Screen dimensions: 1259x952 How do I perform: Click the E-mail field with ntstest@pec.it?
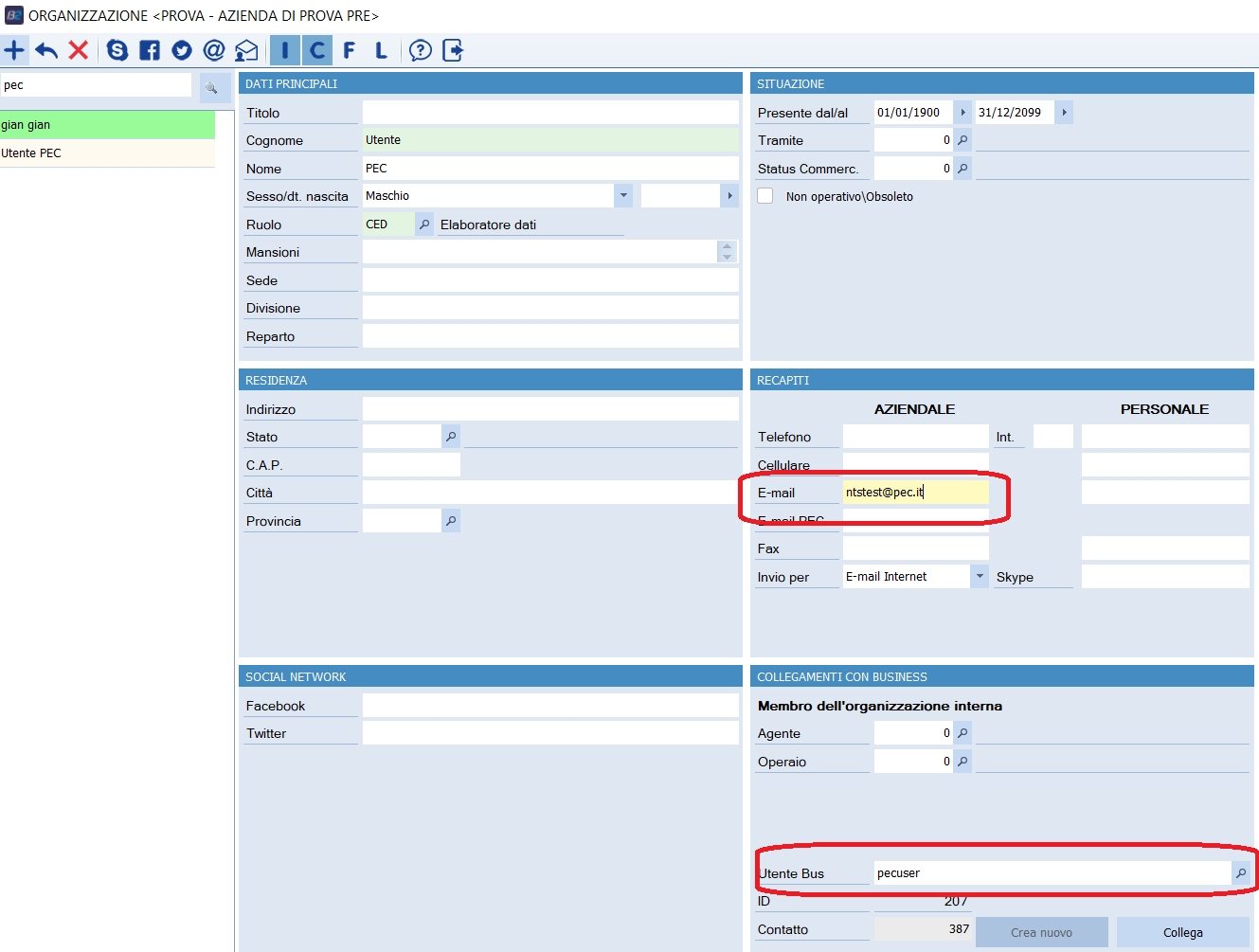[x=916, y=493]
